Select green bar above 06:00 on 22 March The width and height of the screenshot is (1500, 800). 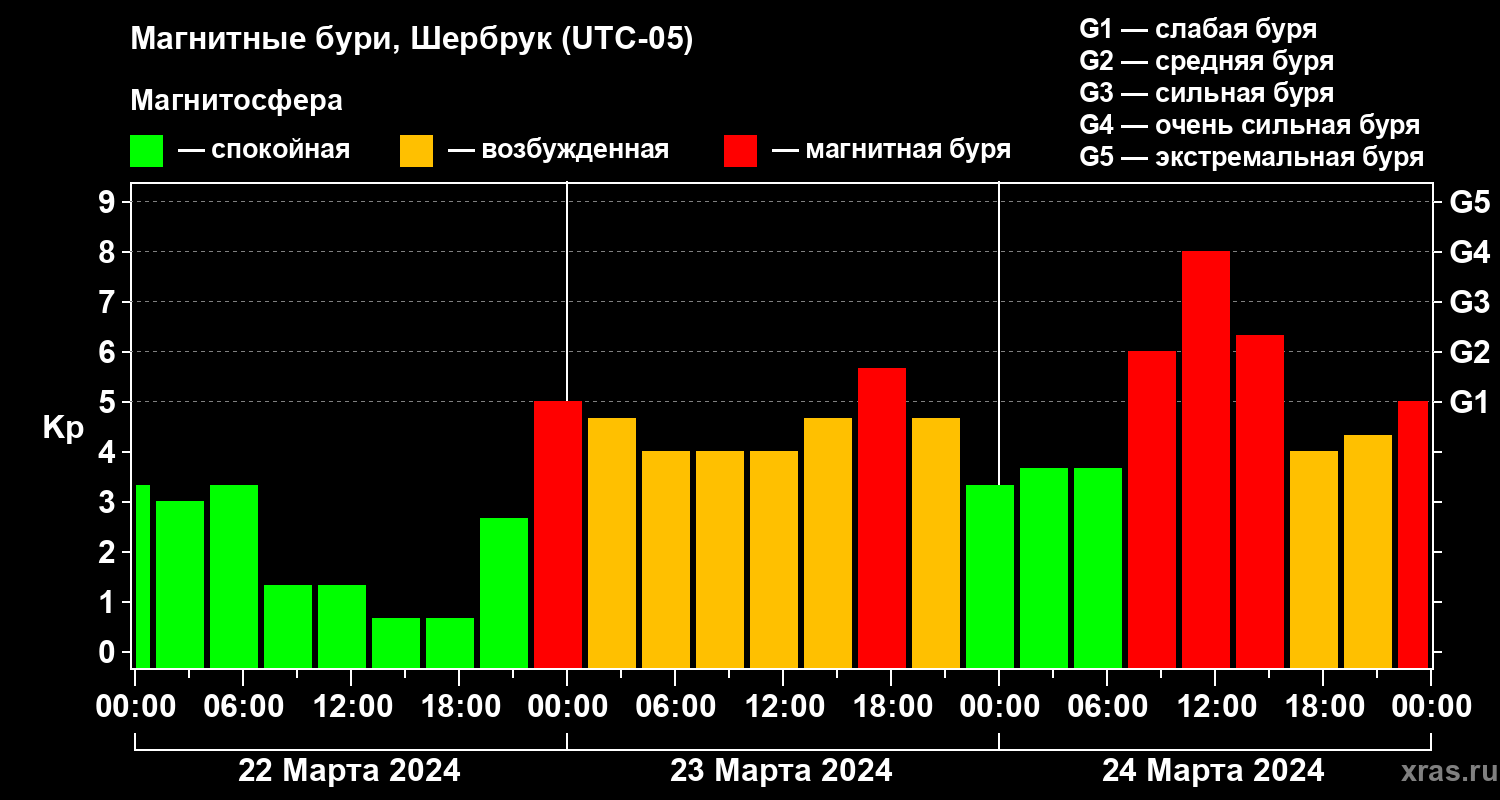coord(234,576)
